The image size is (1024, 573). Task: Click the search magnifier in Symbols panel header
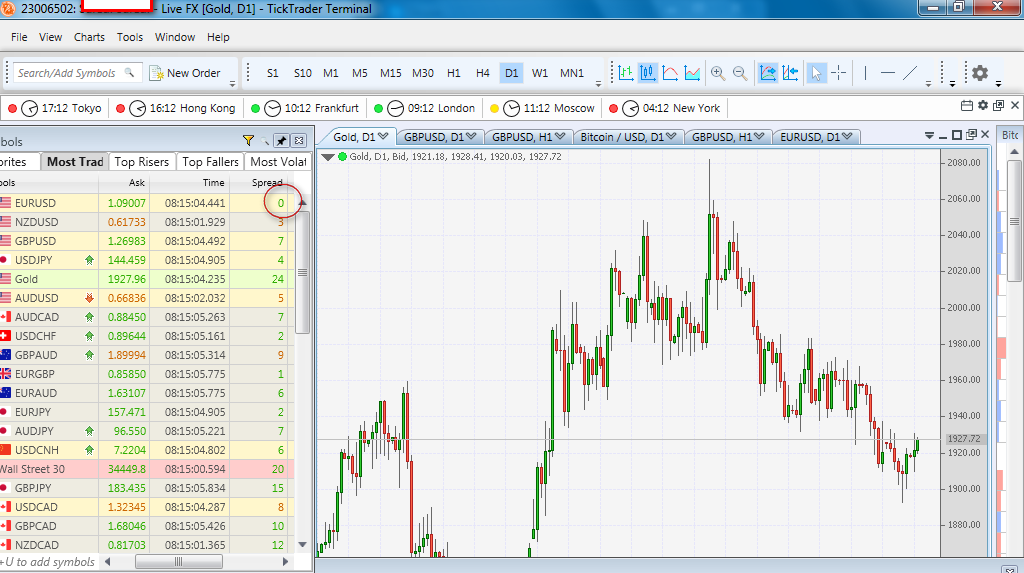[x=265, y=140]
